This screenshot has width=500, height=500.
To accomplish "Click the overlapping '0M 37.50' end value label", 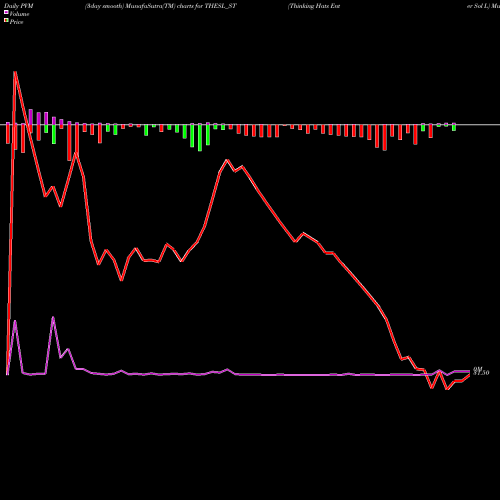I will pyautogui.click(x=481, y=372).
